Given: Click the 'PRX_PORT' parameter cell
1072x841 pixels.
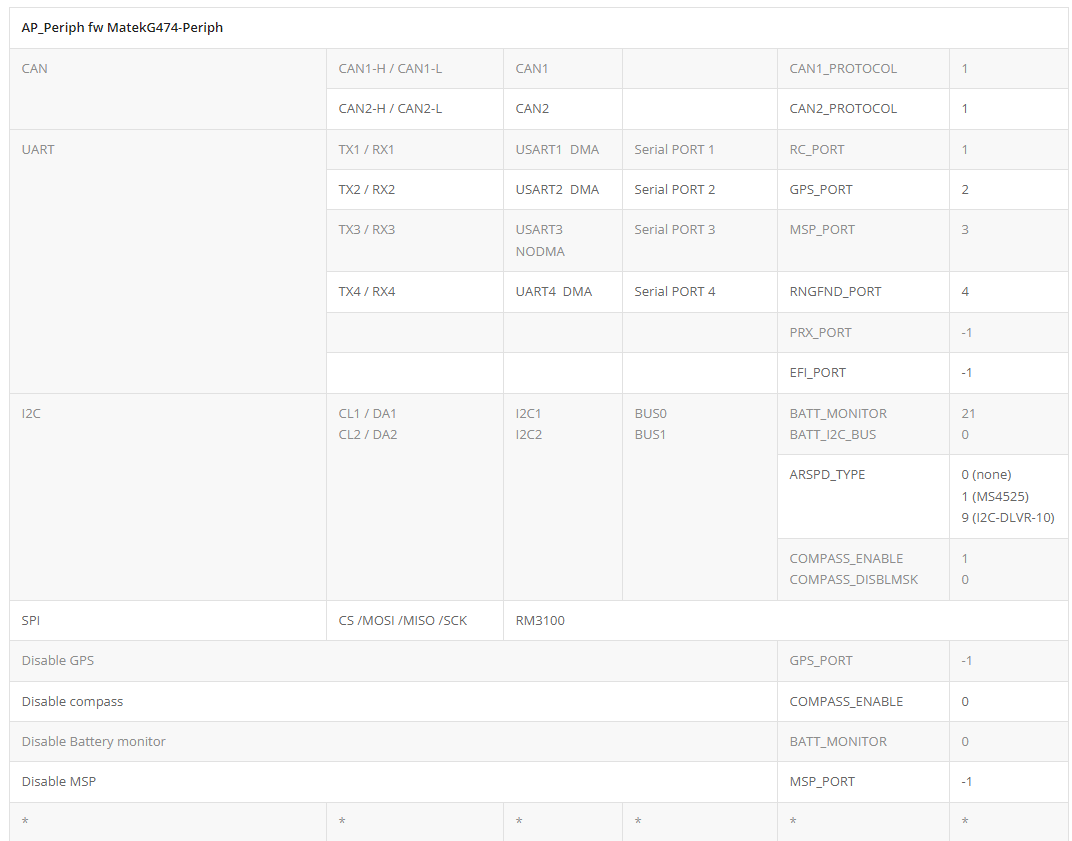Looking at the screenshot, I should (863, 332).
